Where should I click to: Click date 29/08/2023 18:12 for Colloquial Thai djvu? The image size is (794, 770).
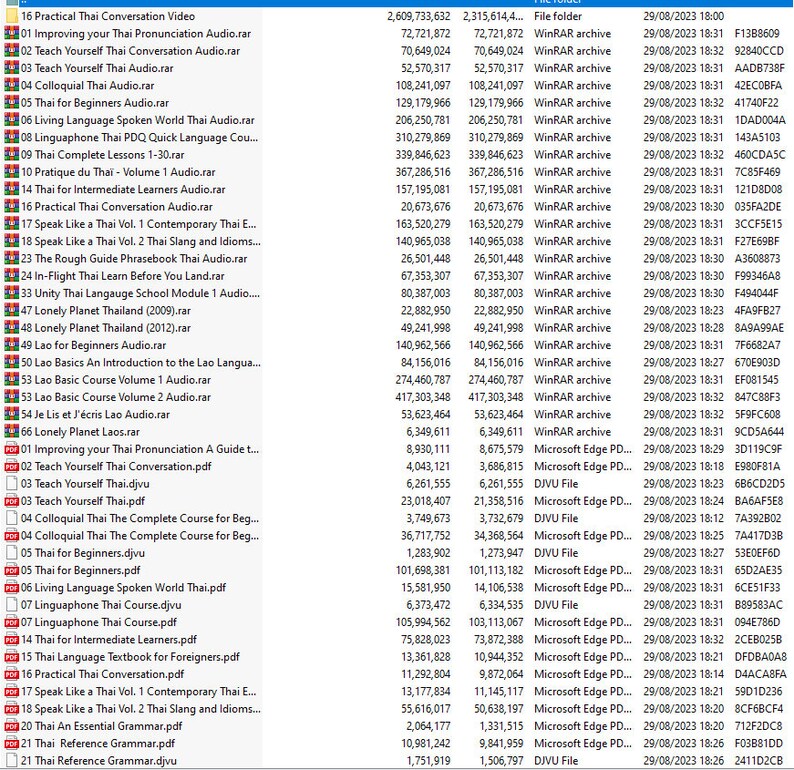[684, 518]
